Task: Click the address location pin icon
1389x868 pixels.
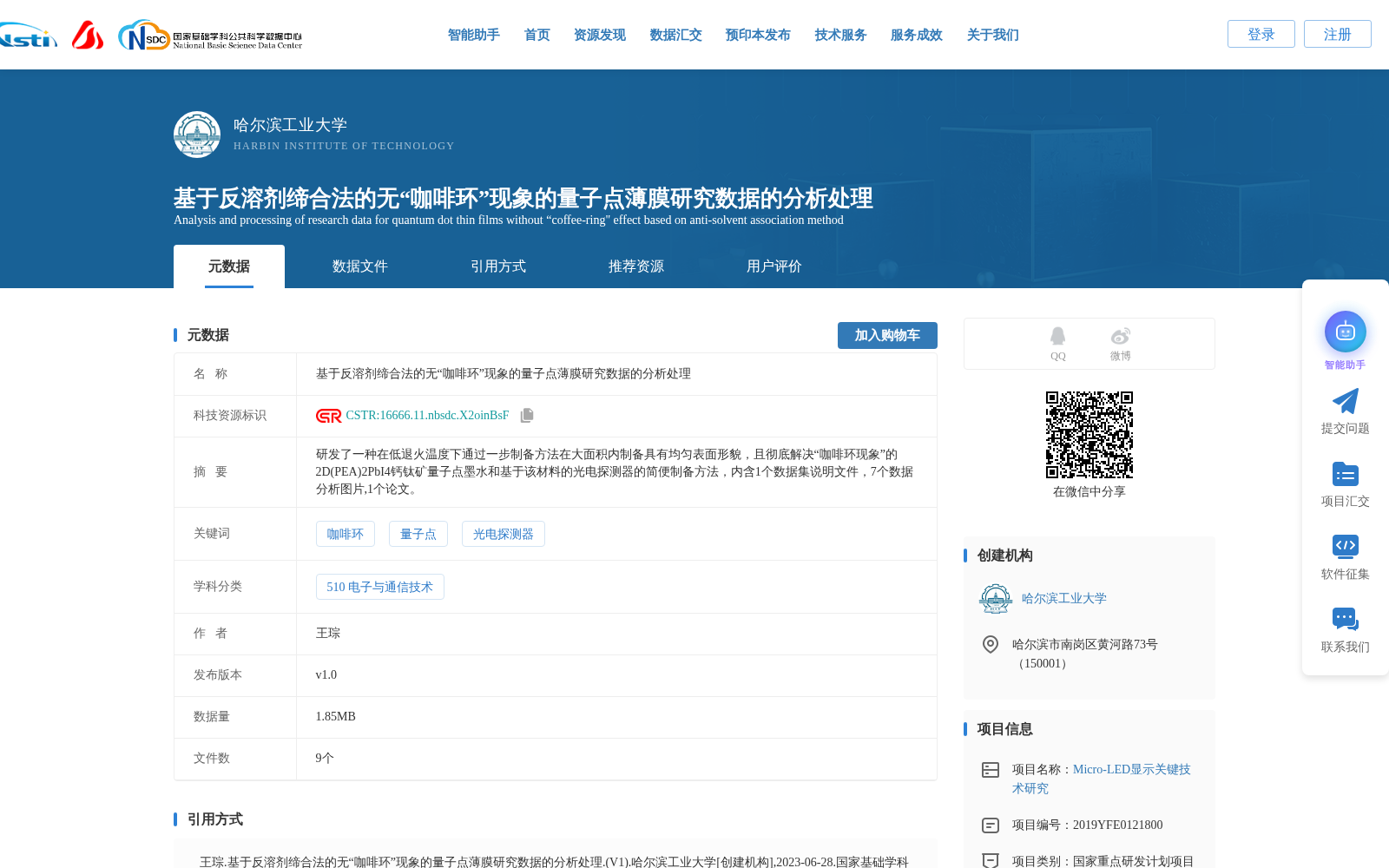Action: point(991,644)
